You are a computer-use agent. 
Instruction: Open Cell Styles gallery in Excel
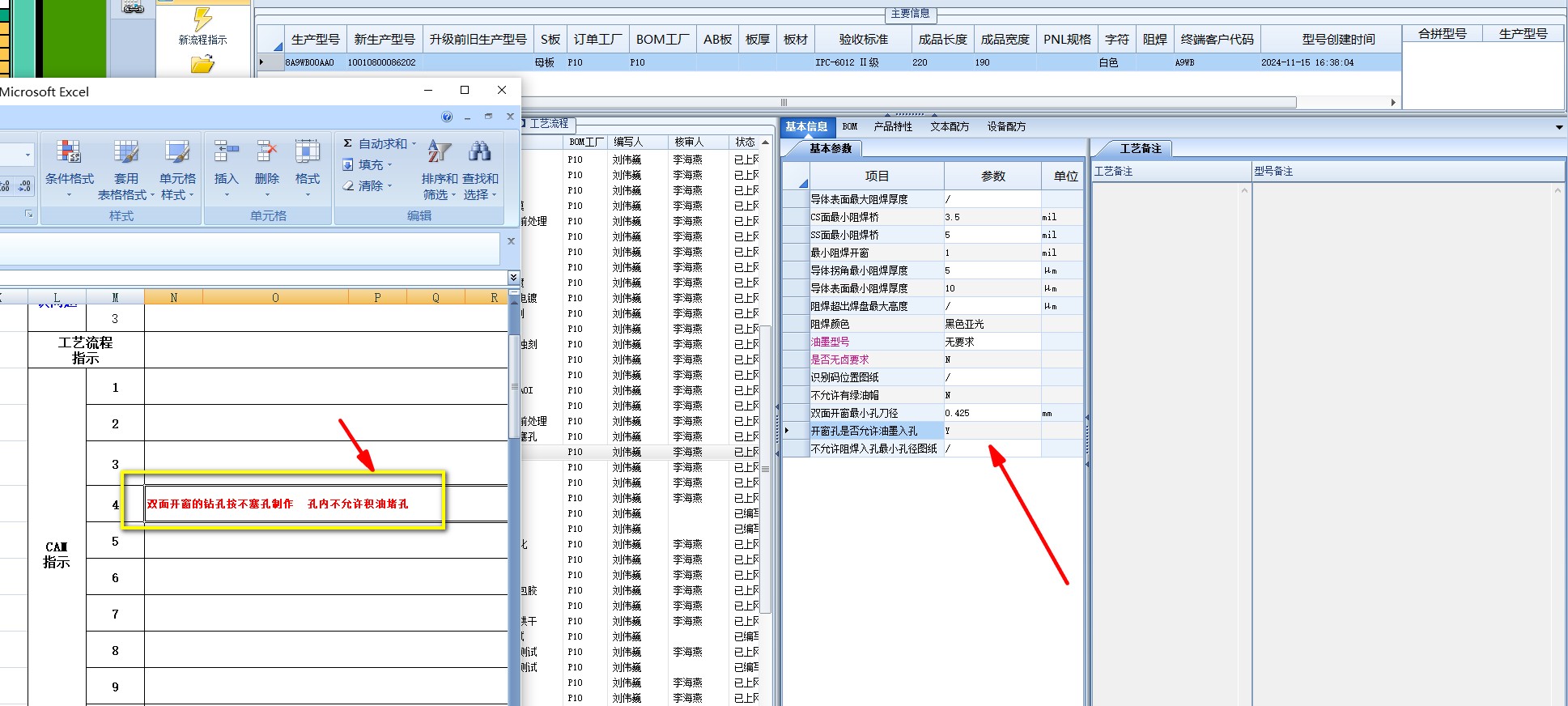coord(177,168)
